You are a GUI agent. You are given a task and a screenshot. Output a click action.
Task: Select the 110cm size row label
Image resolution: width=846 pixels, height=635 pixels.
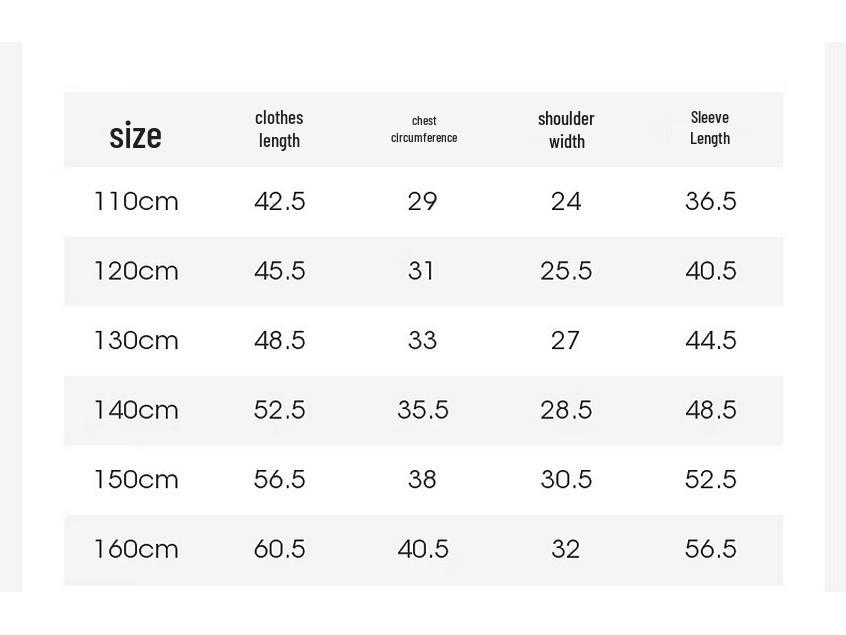(x=136, y=201)
